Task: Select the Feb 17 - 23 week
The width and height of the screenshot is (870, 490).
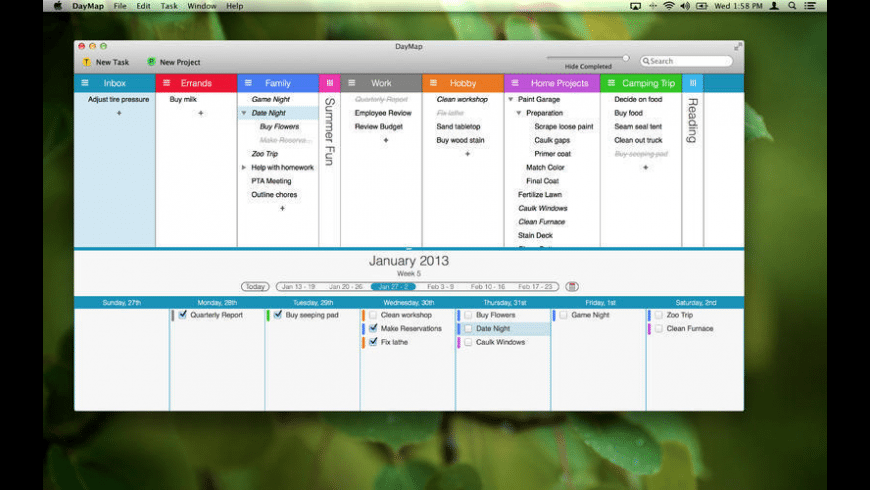Action: (535, 286)
